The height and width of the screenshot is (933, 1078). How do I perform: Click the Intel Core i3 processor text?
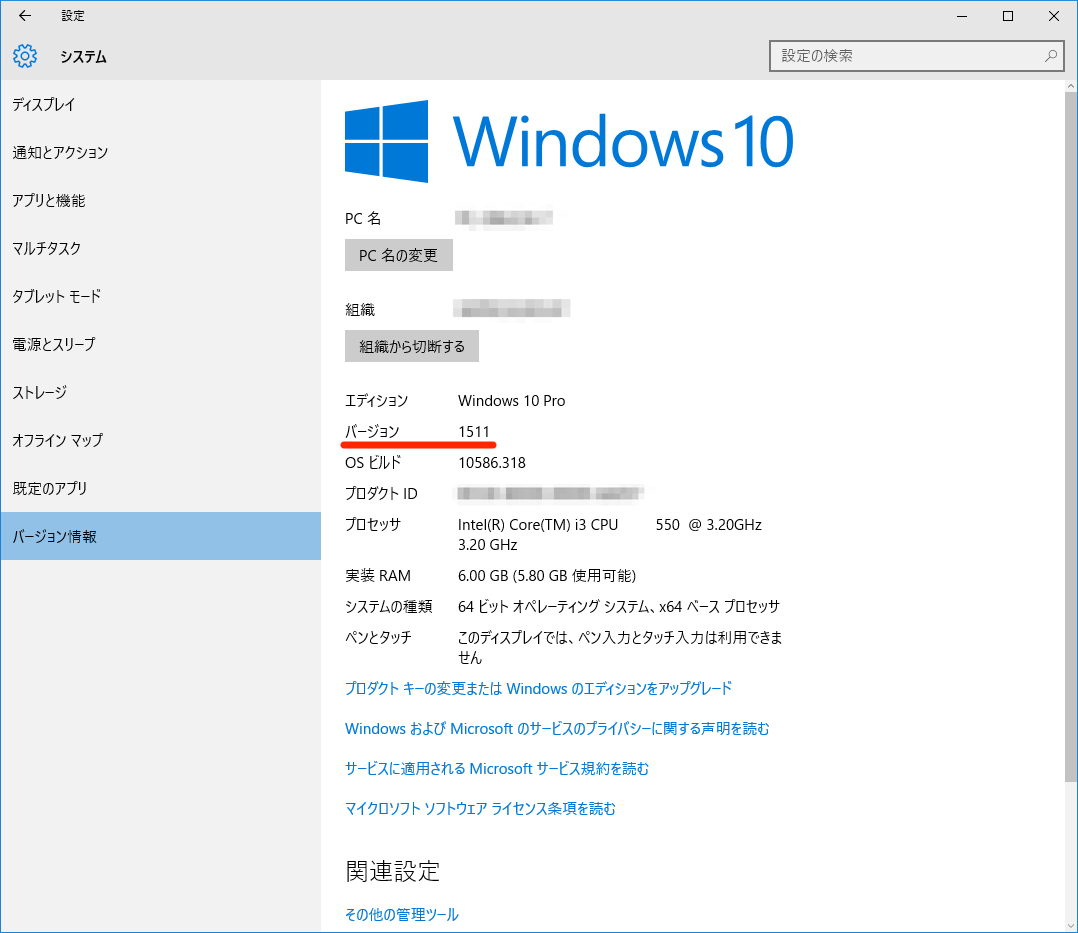610,534
